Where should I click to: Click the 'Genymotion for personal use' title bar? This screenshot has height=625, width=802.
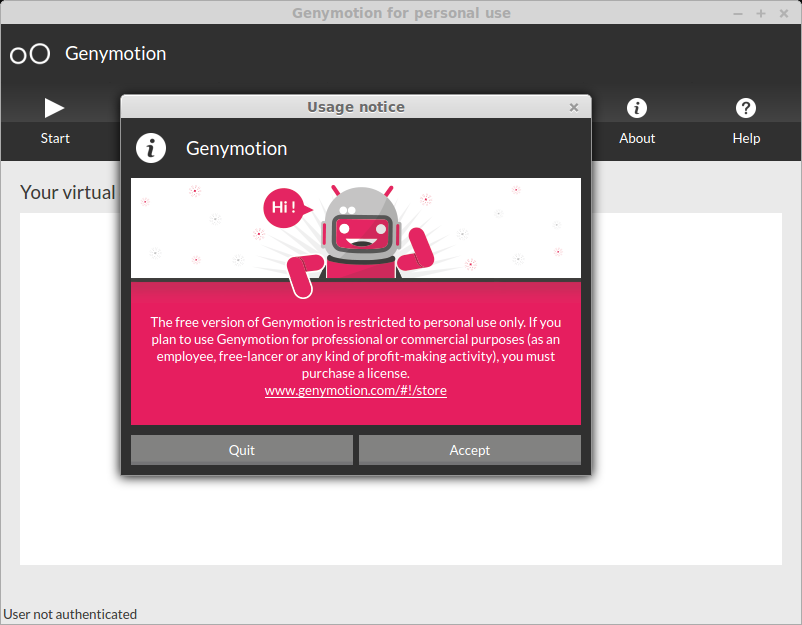tap(401, 13)
